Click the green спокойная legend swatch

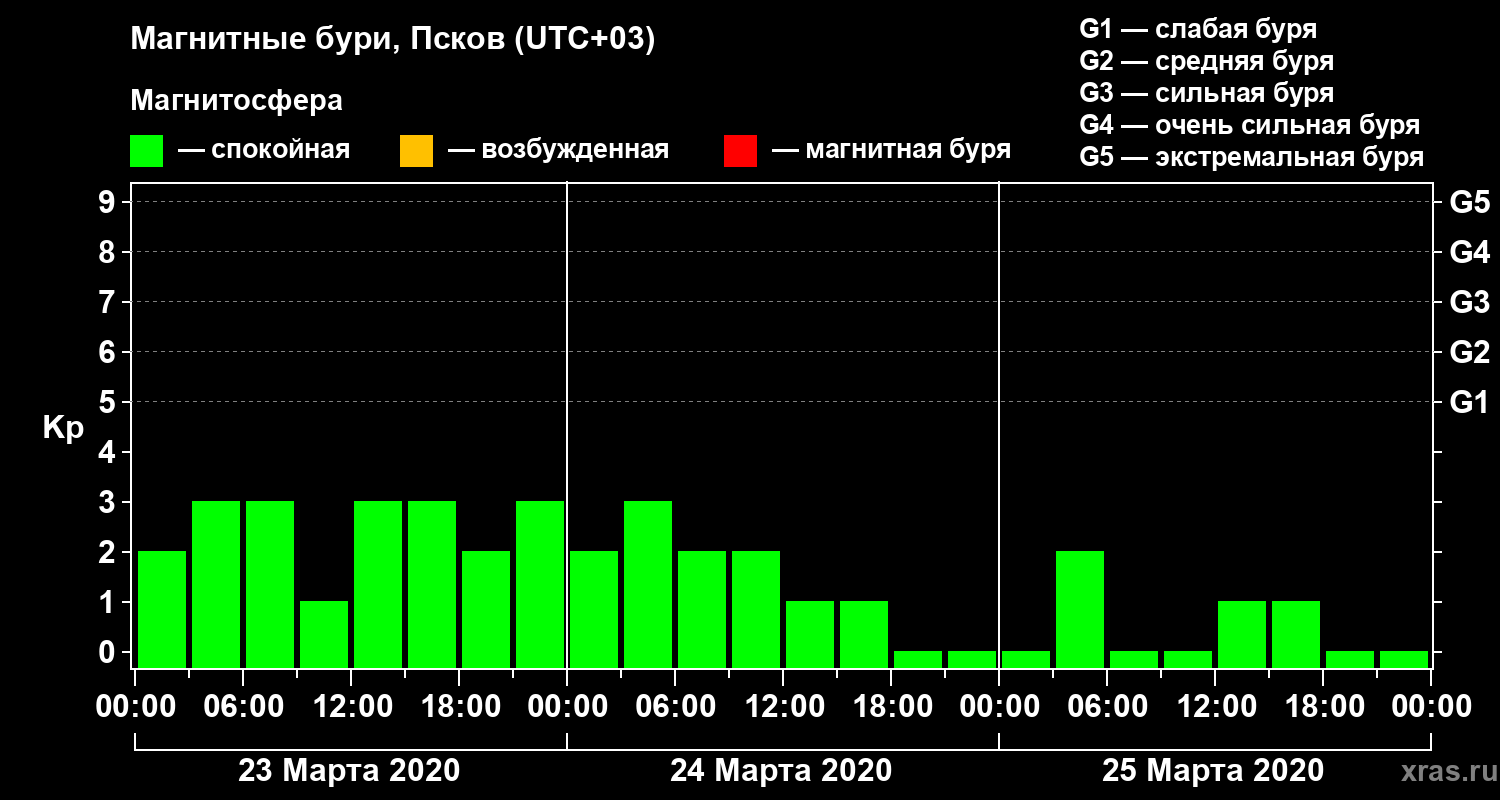147,151
